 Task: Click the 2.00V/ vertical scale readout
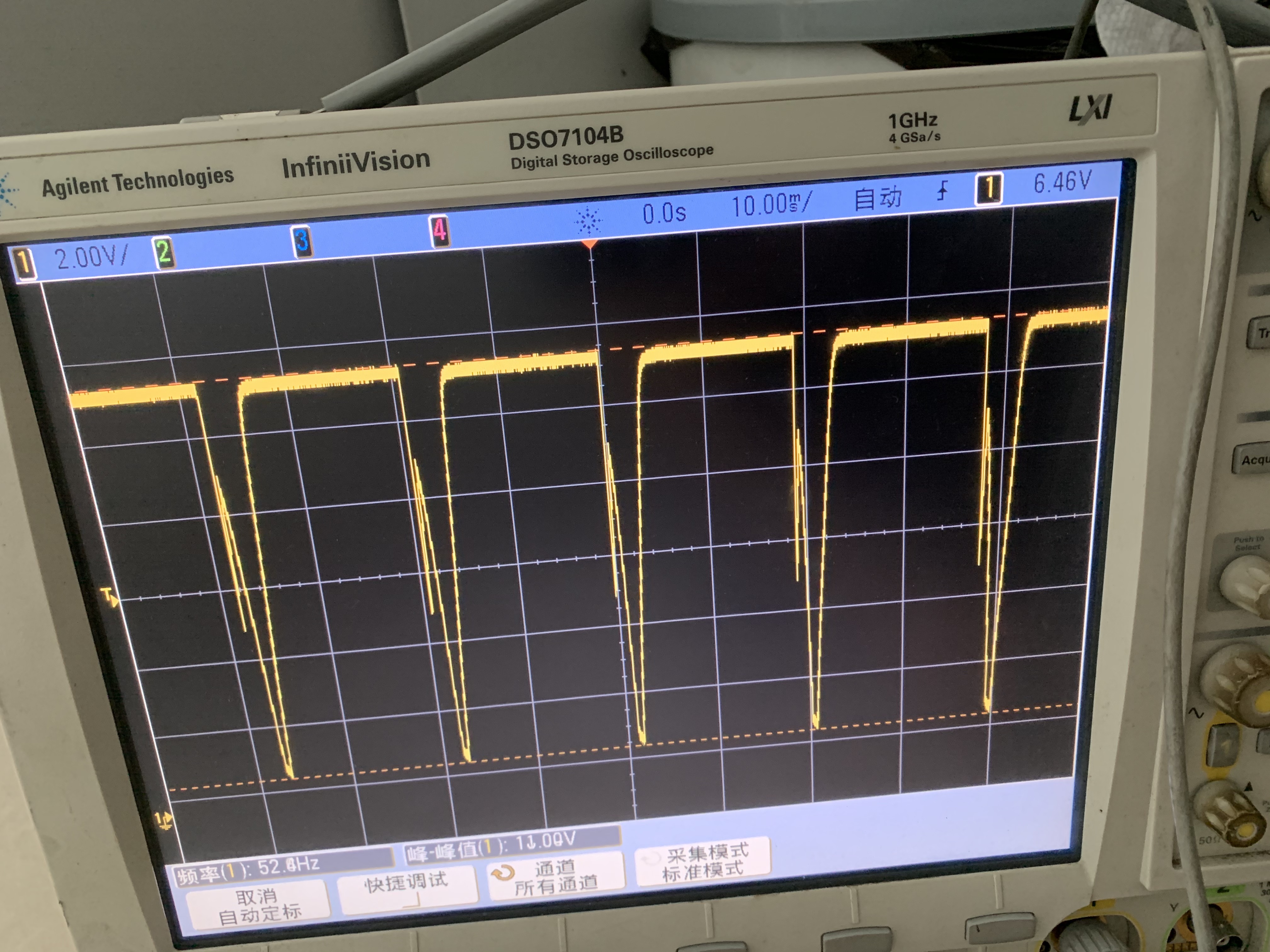coord(91,258)
